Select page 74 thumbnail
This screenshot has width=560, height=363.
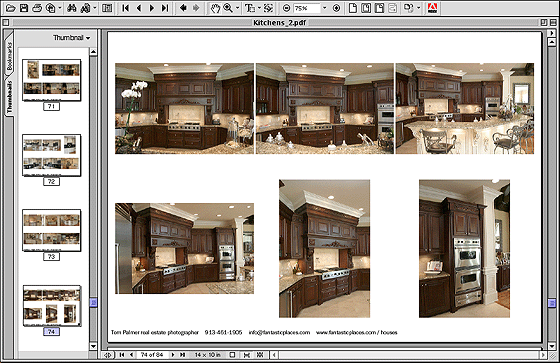coord(52,306)
